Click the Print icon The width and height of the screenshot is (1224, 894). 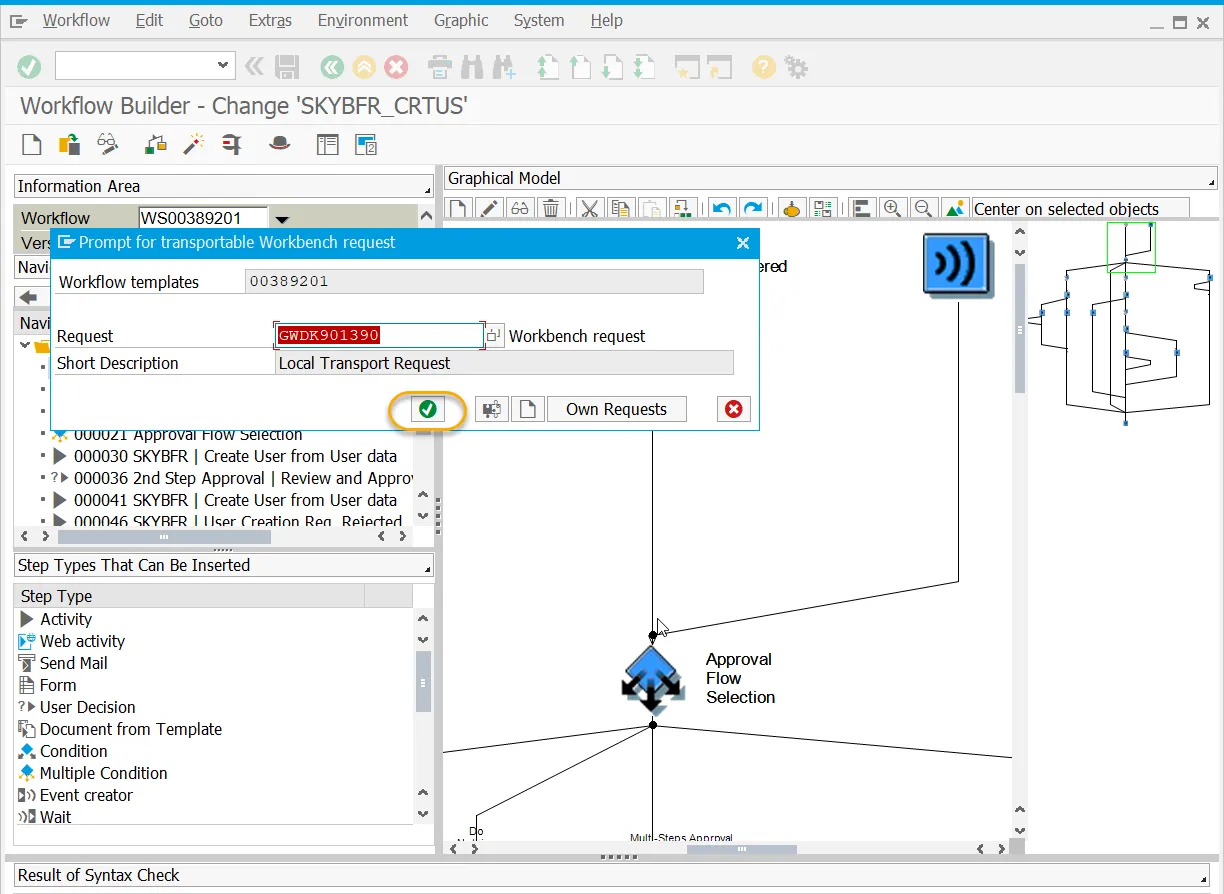click(440, 67)
